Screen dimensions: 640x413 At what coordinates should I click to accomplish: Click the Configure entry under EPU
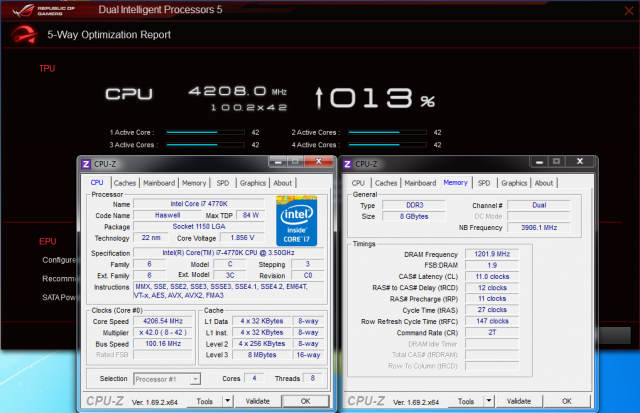point(59,260)
